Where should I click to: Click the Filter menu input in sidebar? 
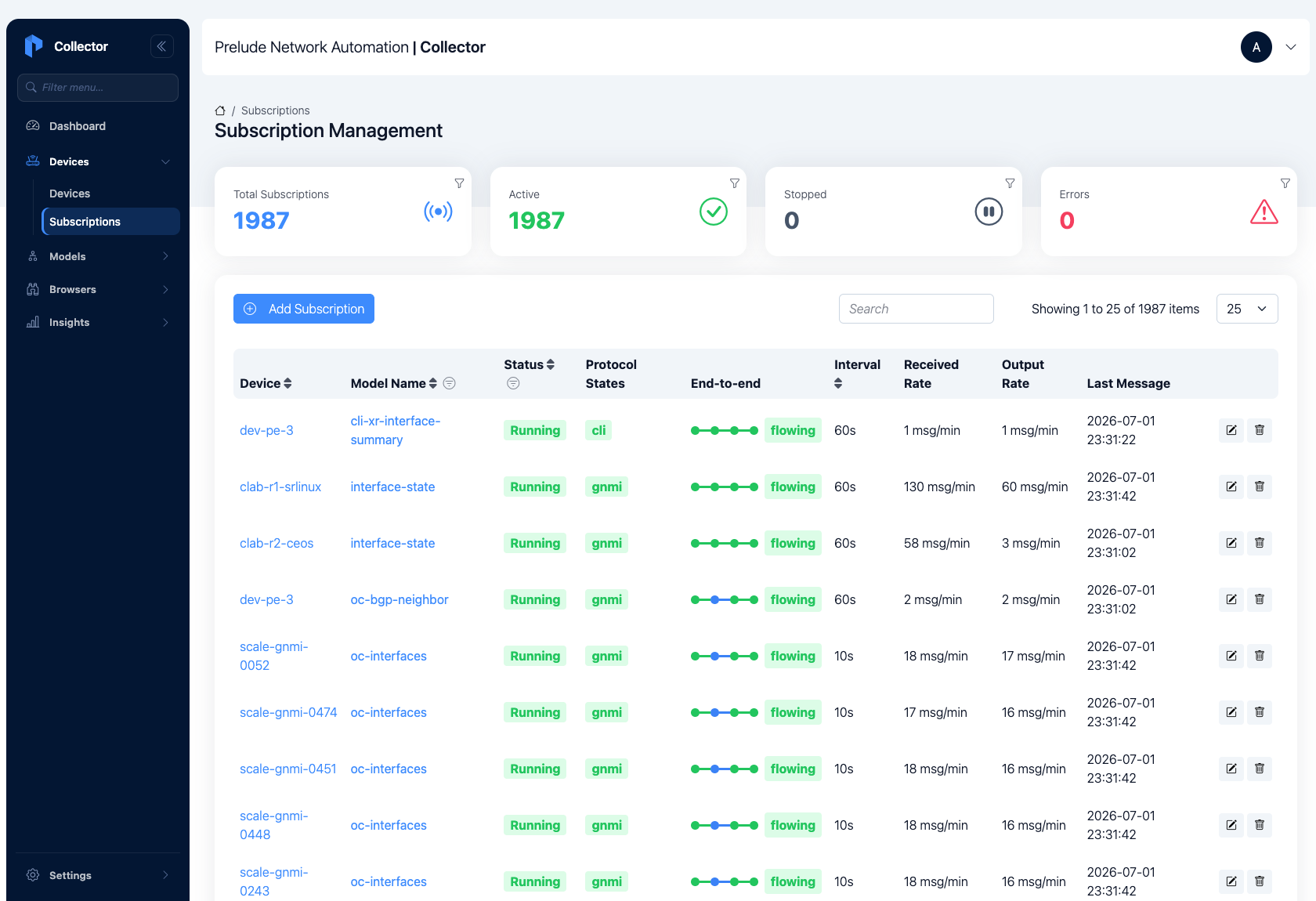(x=98, y=87)
